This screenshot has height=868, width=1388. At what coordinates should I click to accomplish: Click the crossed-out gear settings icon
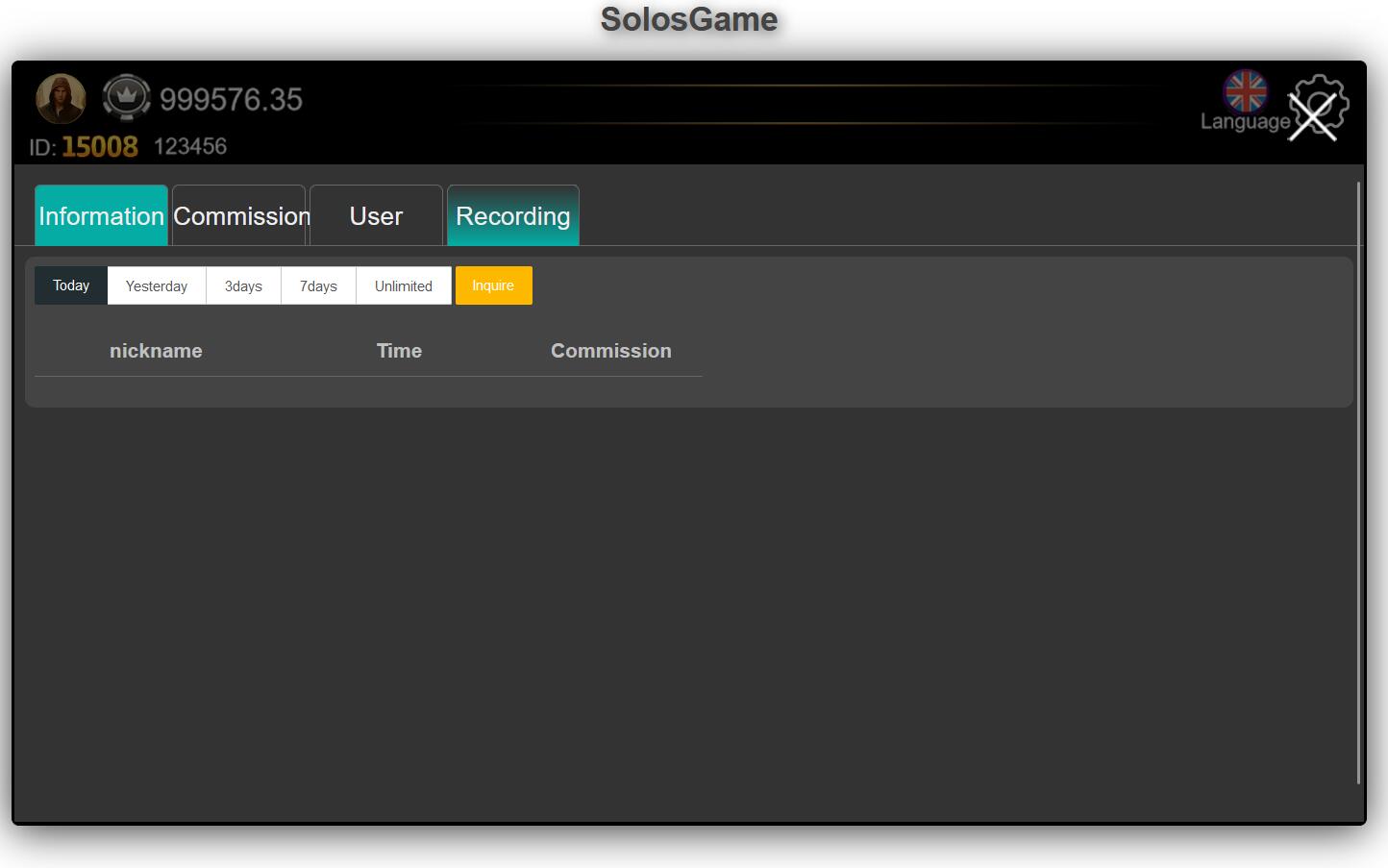tap(1318, 107)
